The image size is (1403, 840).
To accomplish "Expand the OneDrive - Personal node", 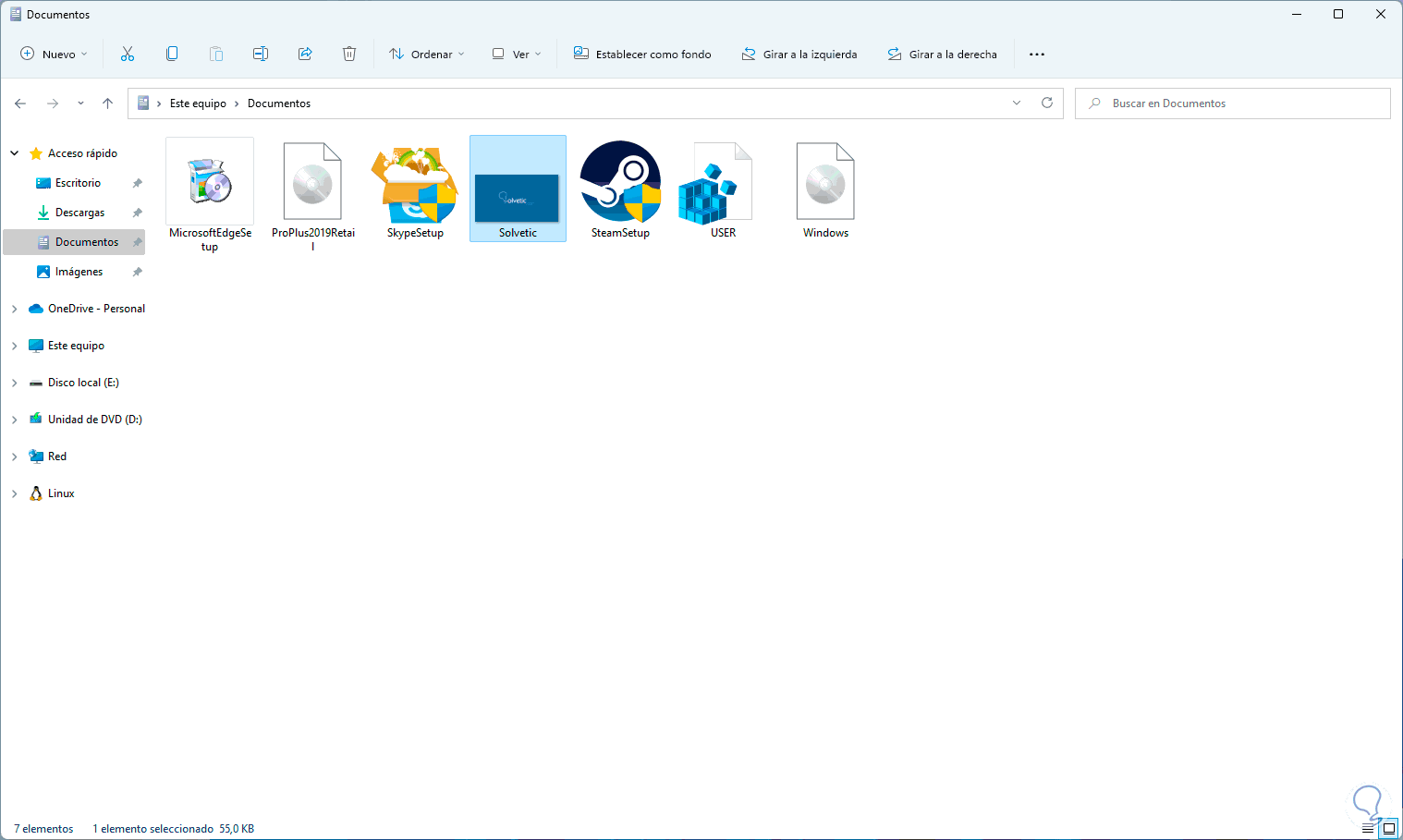I will click(15, 309).
